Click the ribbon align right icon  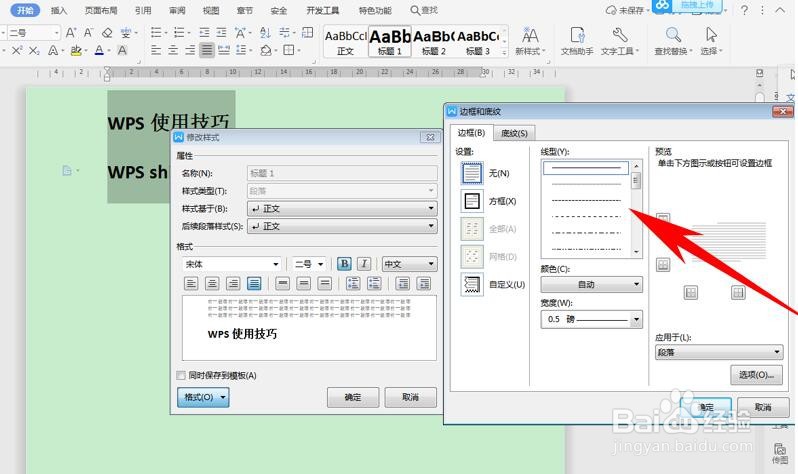click(190, 50)
